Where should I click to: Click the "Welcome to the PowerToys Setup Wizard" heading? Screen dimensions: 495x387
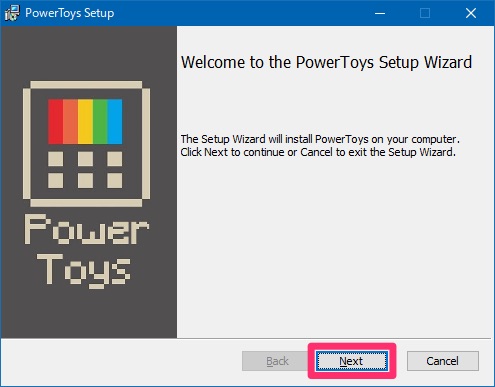pyautogui.click(x=326, y=62)
